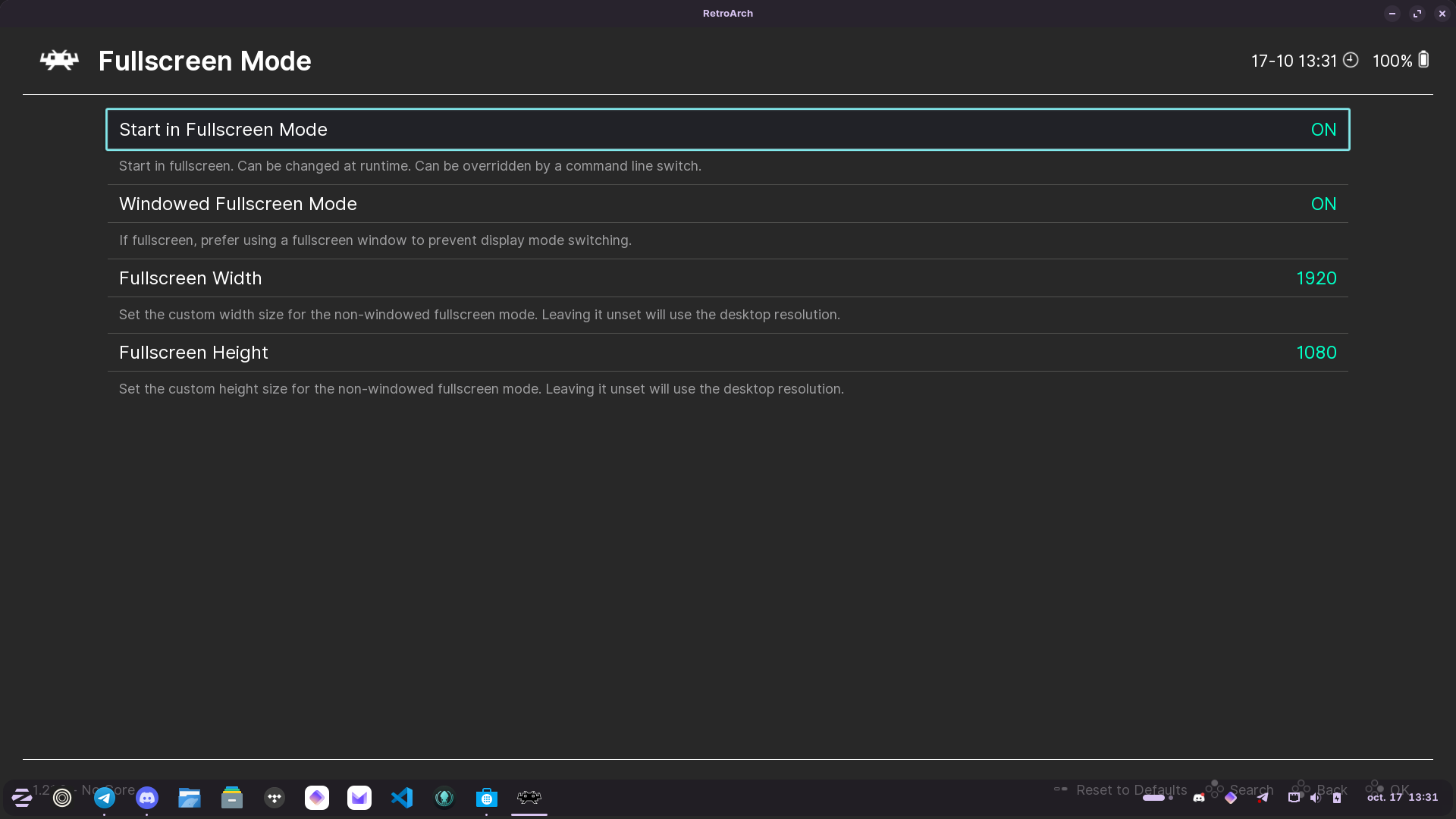Open GitKraken from the taskbar
This screenshot has height=819, width=1456.
click(x=444, y=797)
